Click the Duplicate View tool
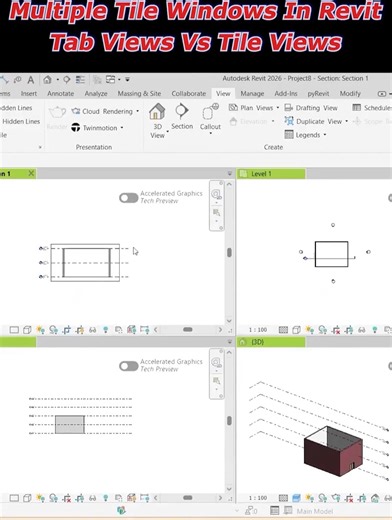392x520 pixels. click(313, 121)
